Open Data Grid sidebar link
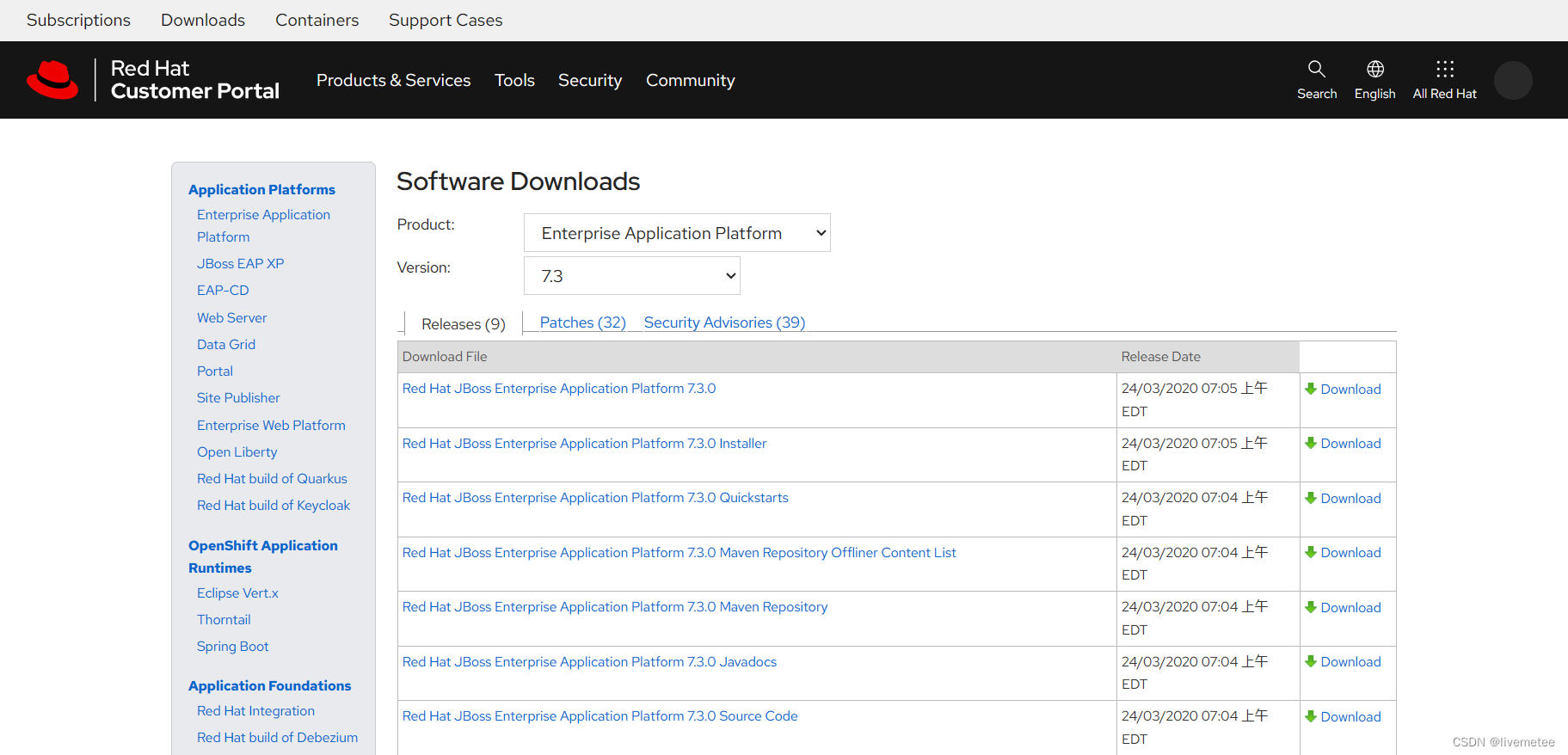This screenshot has height=755, width=1568. [226, 344]
